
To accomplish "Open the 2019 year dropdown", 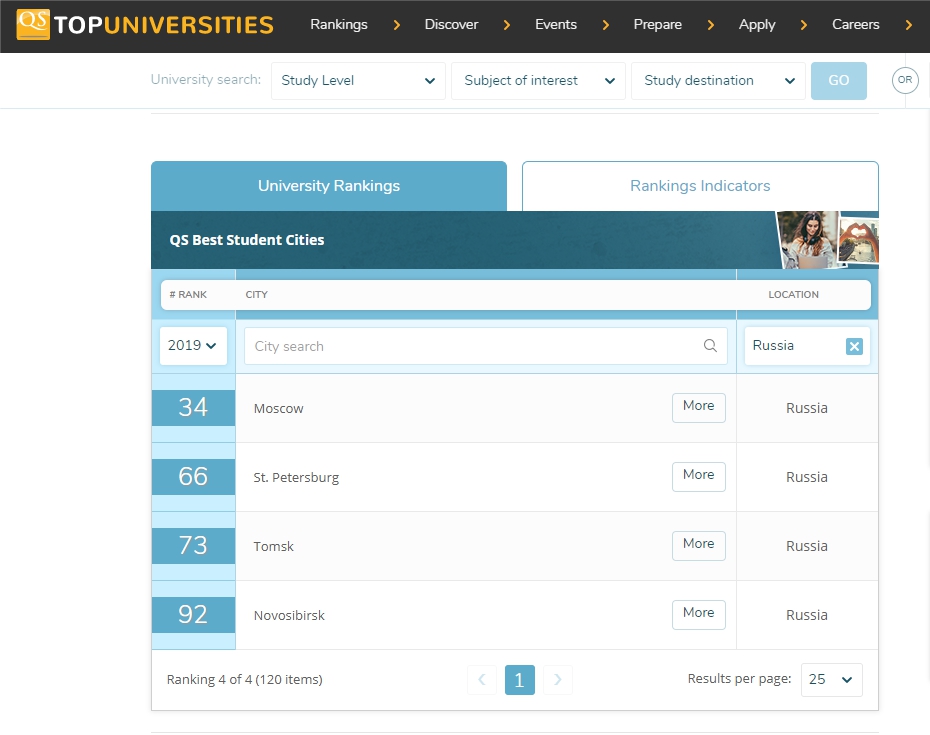I will point(193,345).
